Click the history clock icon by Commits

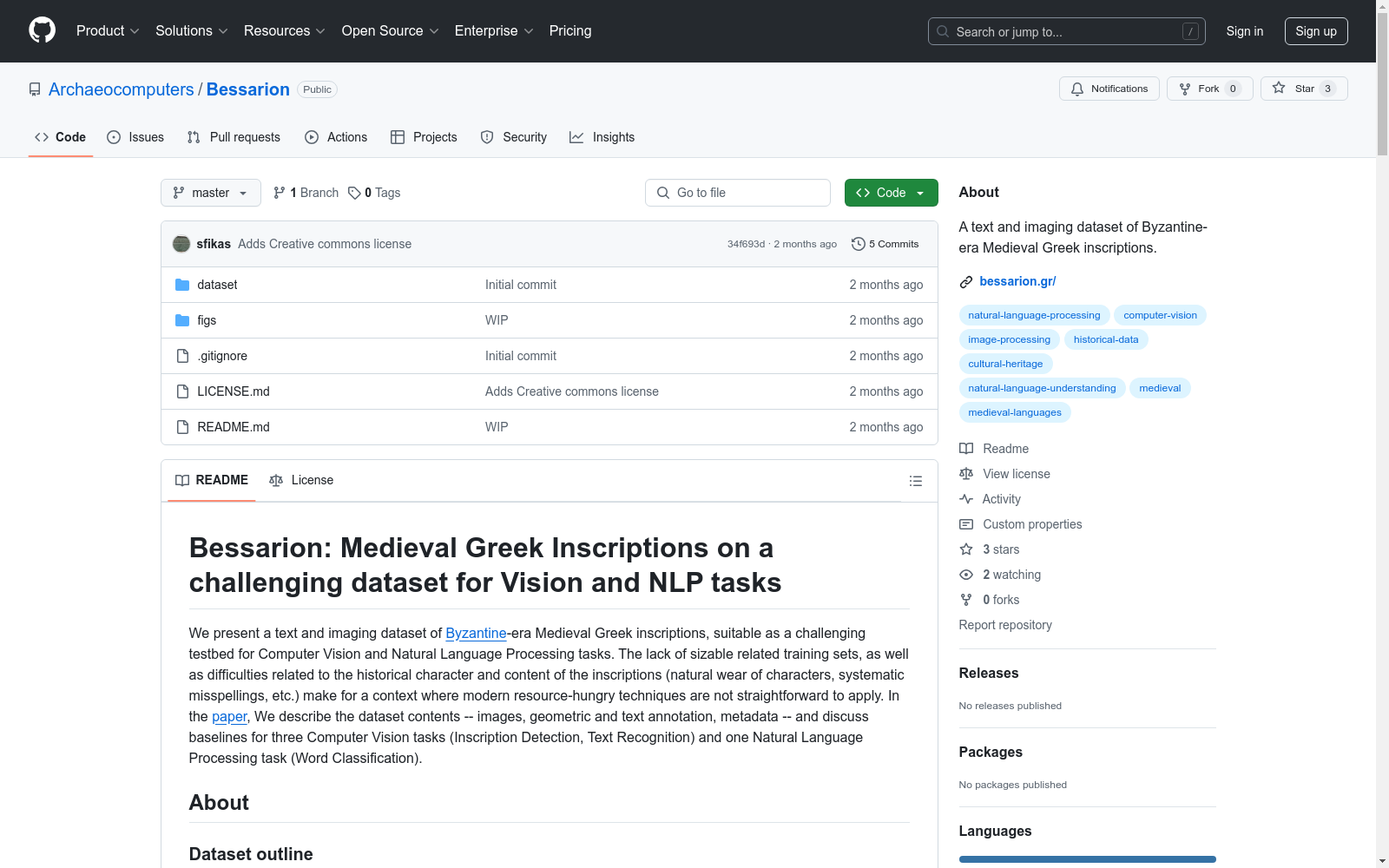[859, 244]
